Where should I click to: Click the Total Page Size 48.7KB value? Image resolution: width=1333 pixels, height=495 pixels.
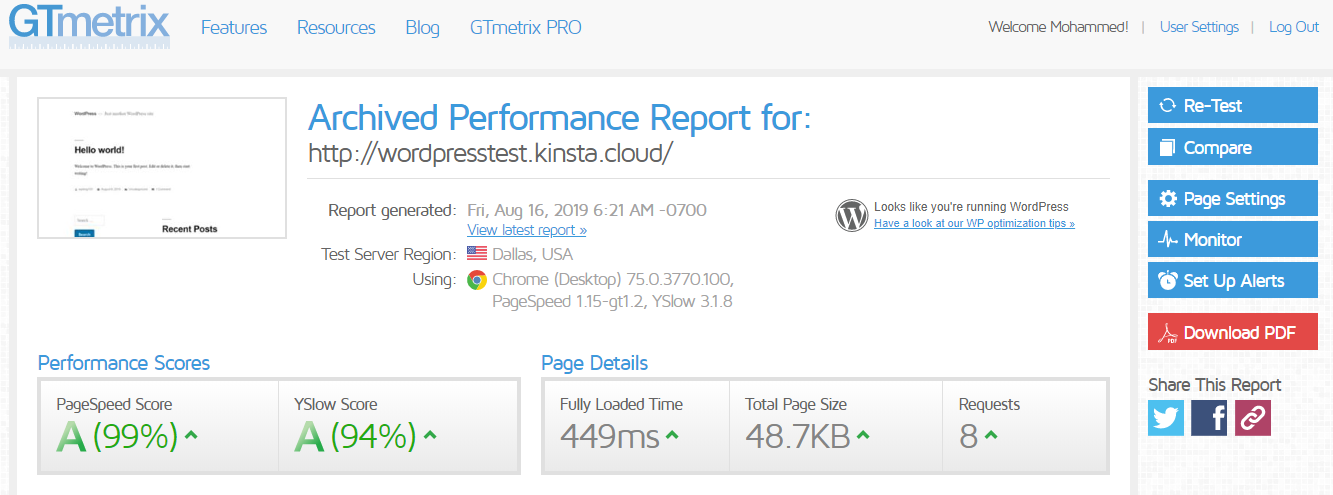(x=798, y=436)
